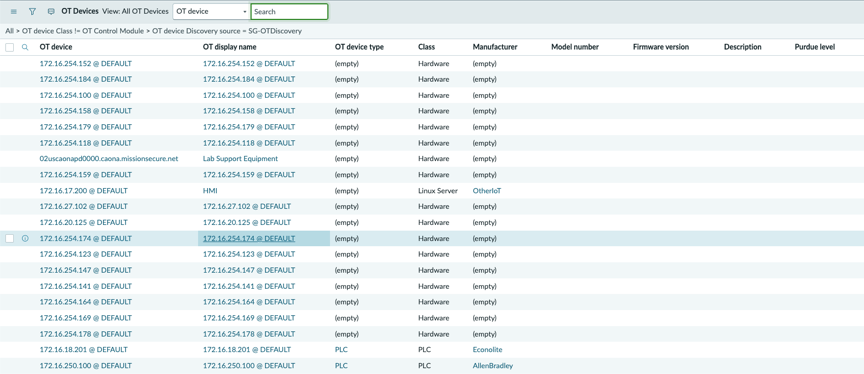Open OT device 172.16.254.147 @ DEFAULT
The width and height of the screenshot is (864, 374).
(85, 270)
